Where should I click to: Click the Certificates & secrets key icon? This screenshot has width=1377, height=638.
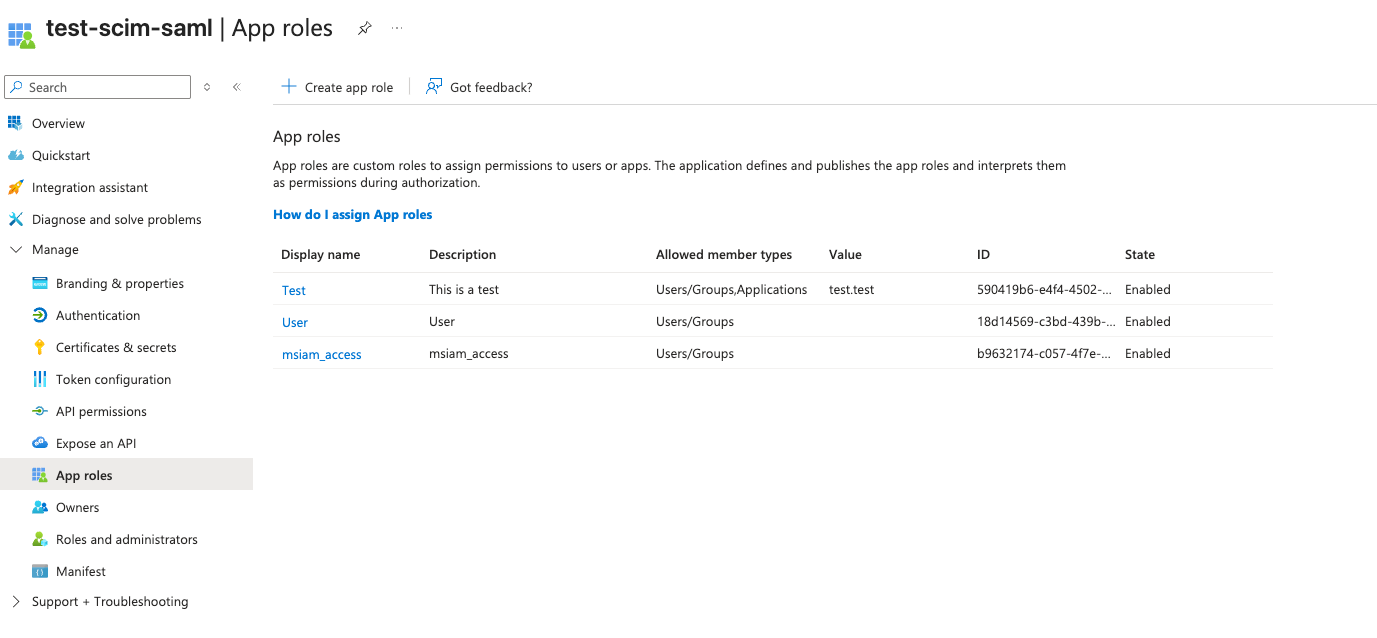click(40, 347)
